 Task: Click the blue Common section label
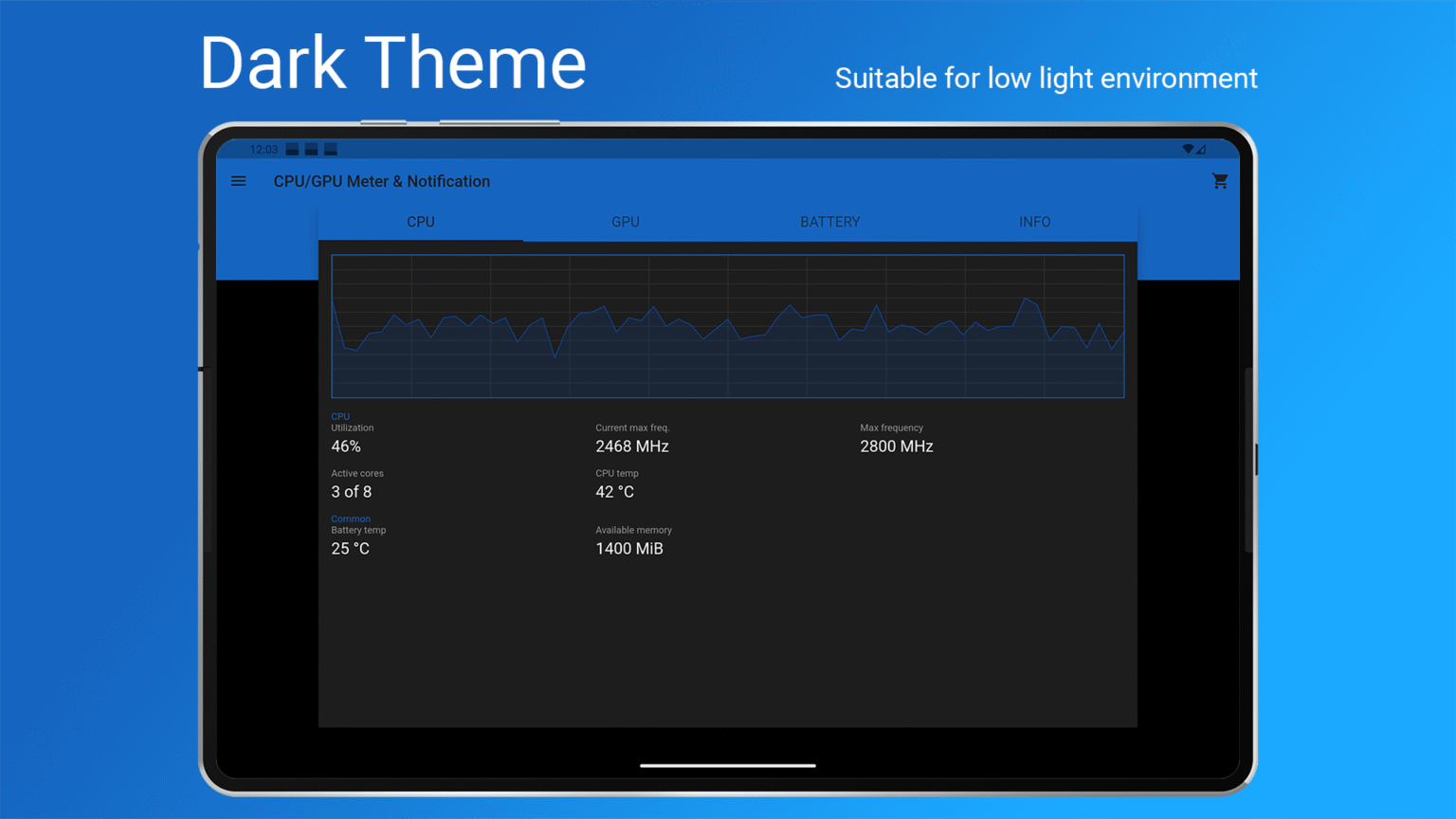tap(351, 519)
